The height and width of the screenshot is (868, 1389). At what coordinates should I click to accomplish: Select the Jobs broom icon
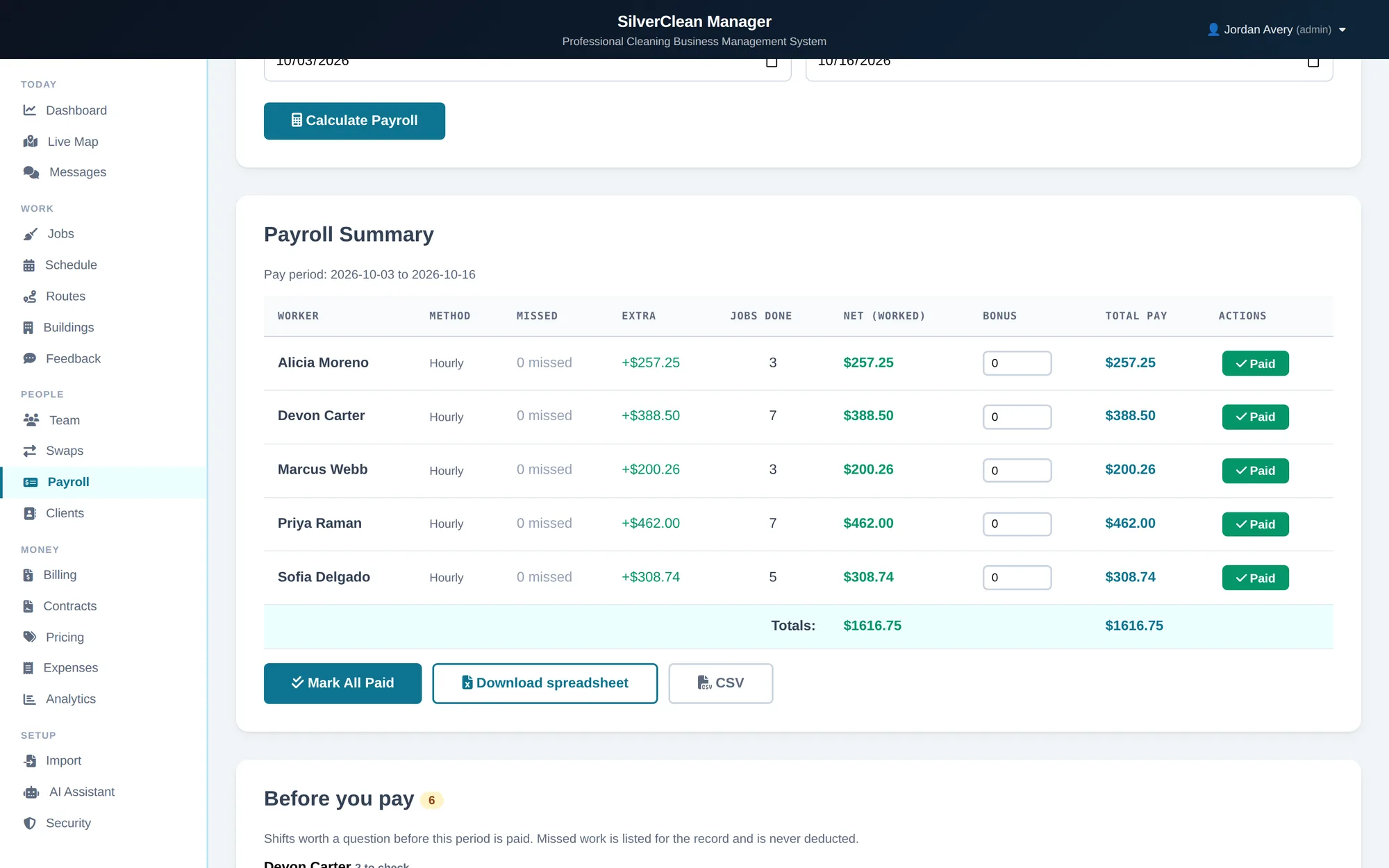31,234
